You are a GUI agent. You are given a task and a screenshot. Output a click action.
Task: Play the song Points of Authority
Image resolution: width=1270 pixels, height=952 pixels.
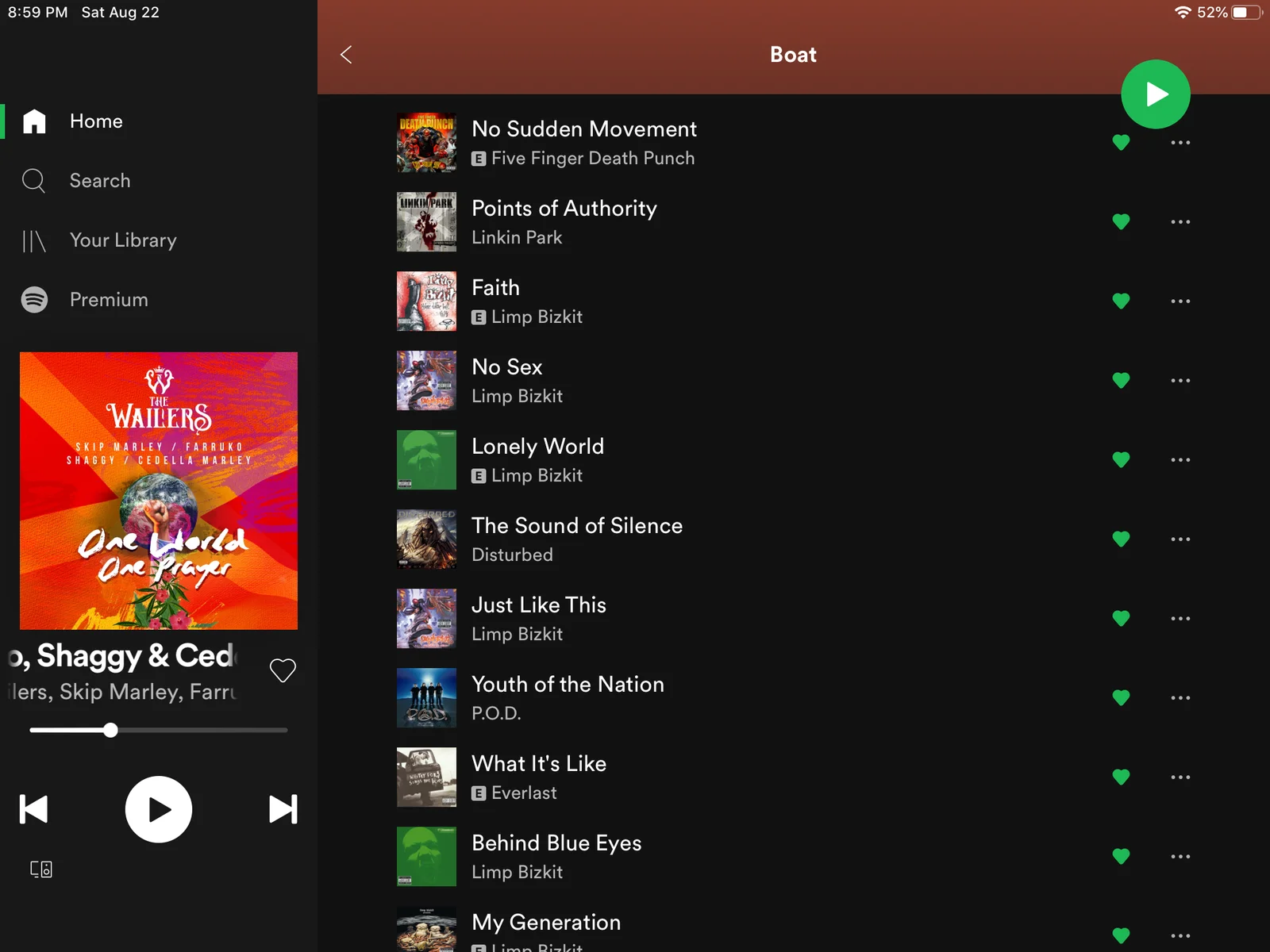[x=564, y=209]
